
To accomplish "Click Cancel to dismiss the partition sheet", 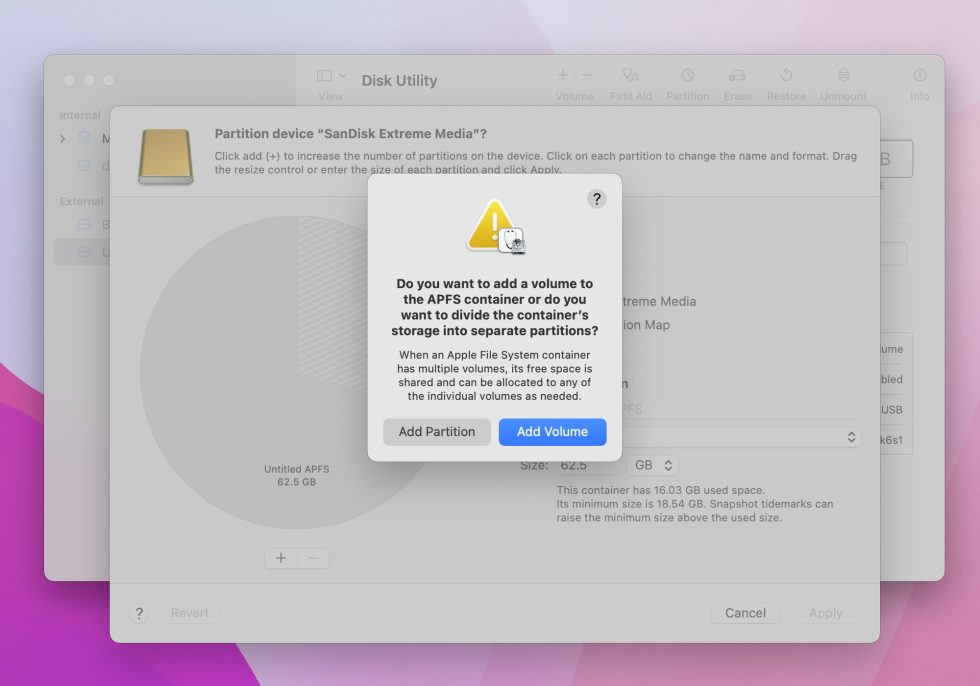I will pos(745,613).
